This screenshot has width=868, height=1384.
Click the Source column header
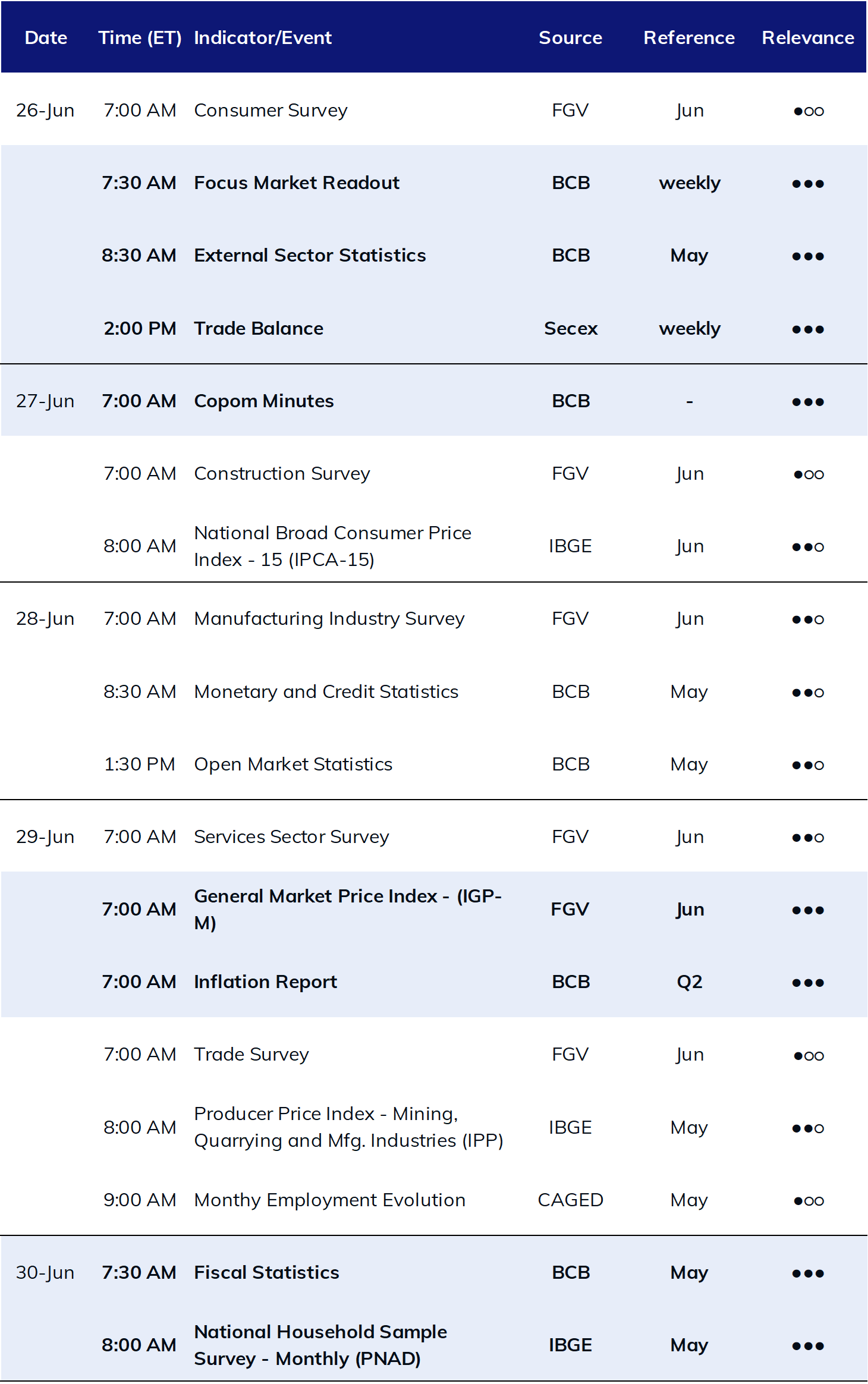coord(570,37)
